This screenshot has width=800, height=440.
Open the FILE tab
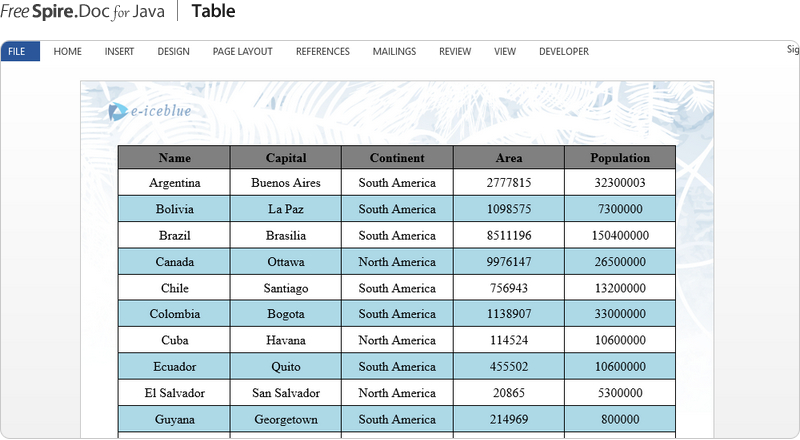coord(20,52)
